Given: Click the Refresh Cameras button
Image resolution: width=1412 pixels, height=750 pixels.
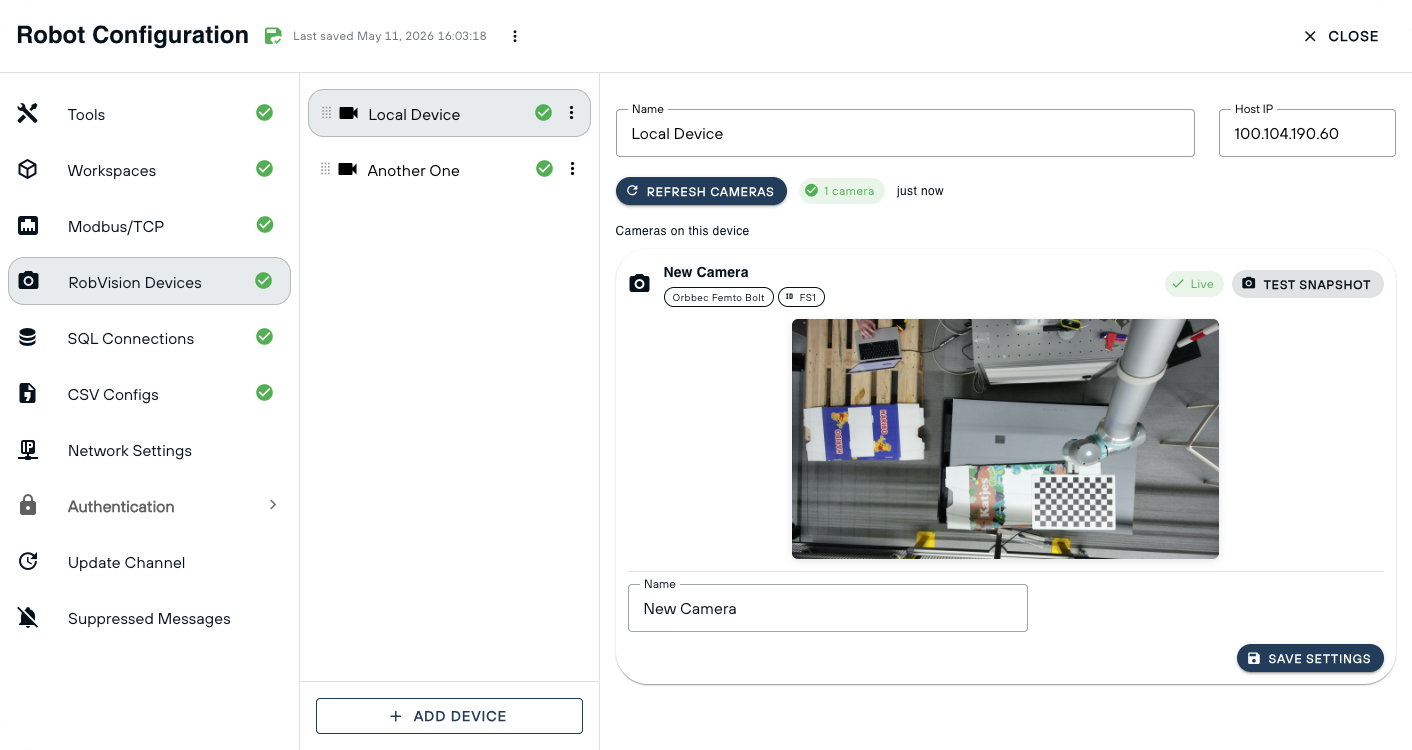Looking at the screenshot, I should click(x=701, y=191).
